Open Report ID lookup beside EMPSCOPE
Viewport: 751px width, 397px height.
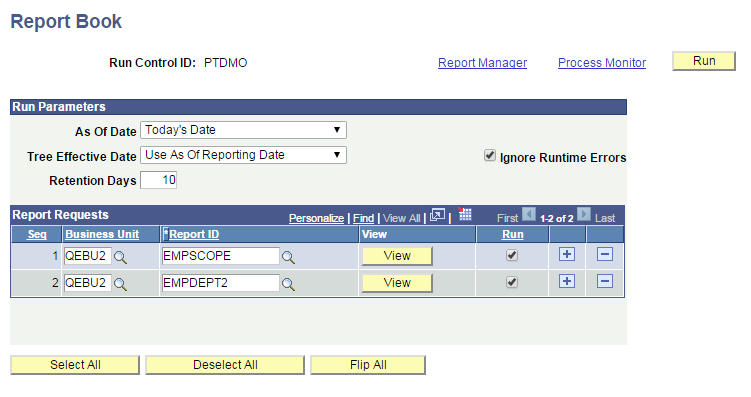point(288,258)
